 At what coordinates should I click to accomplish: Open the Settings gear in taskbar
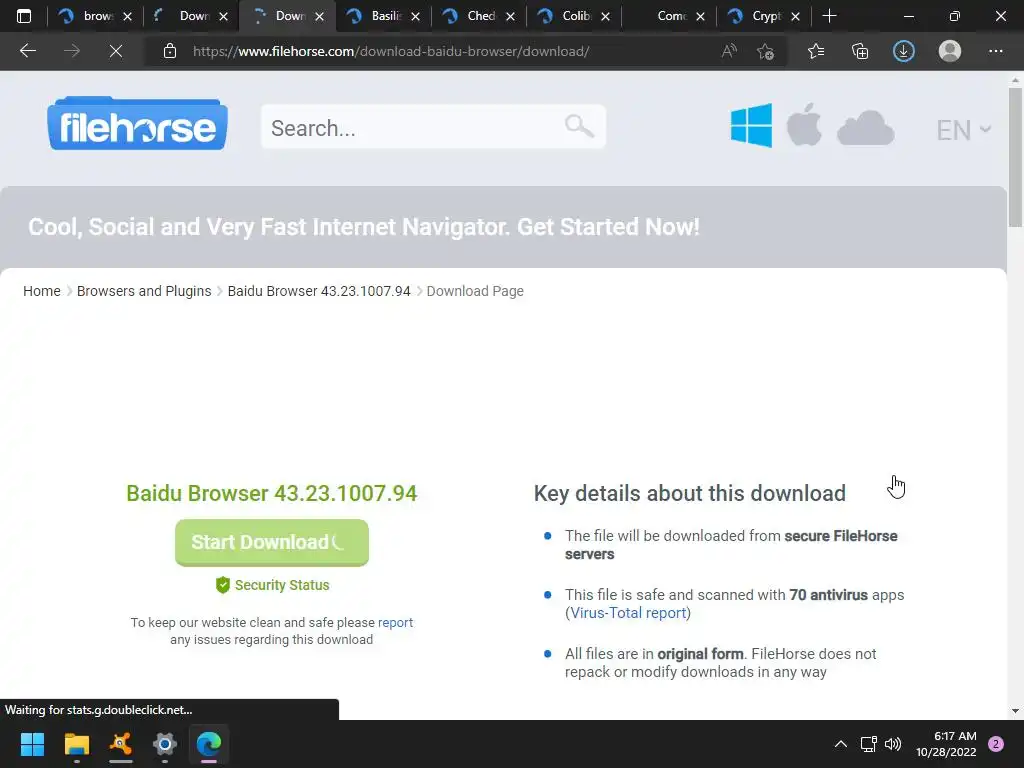165,744
